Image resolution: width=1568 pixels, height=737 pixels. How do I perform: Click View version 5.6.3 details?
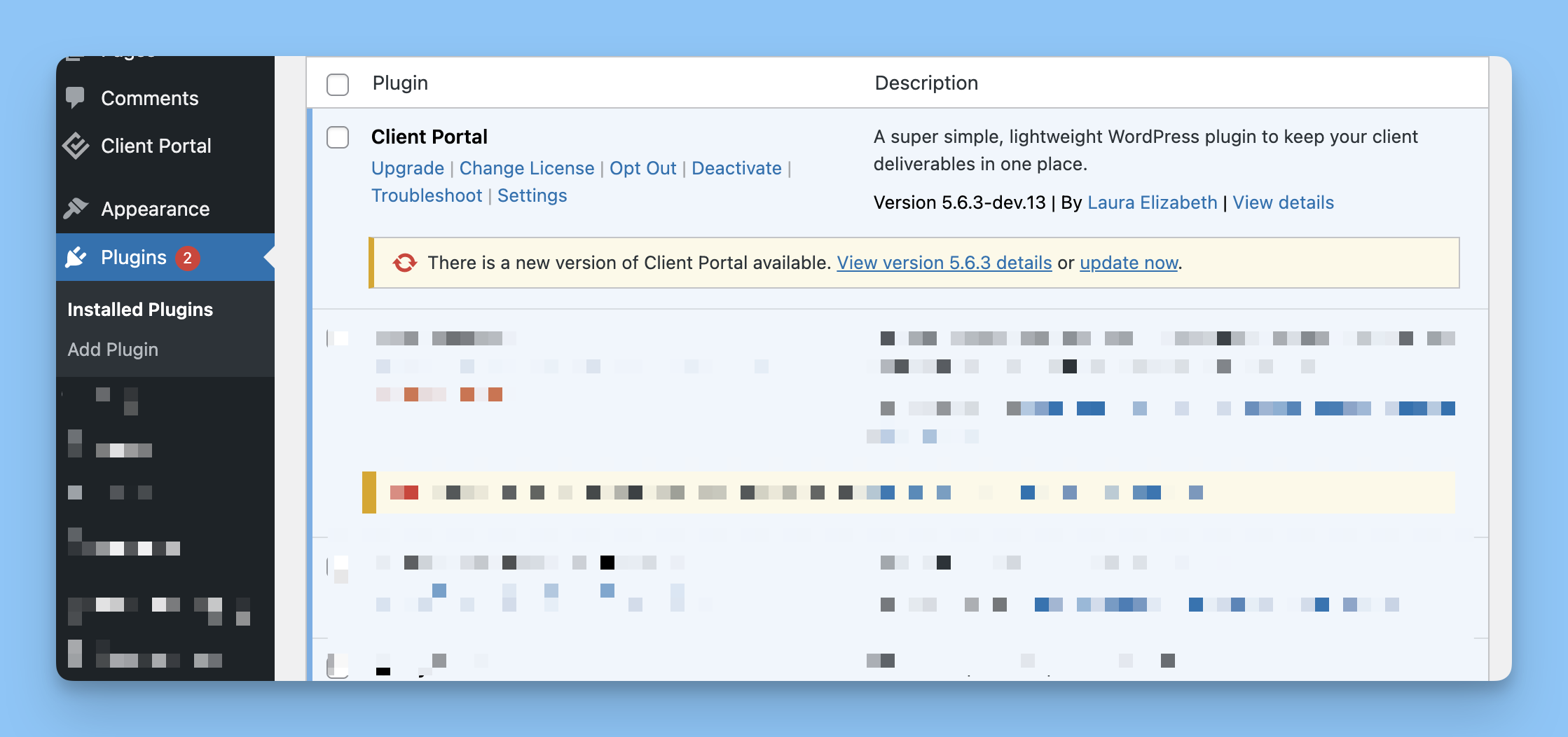click(944, 263)
